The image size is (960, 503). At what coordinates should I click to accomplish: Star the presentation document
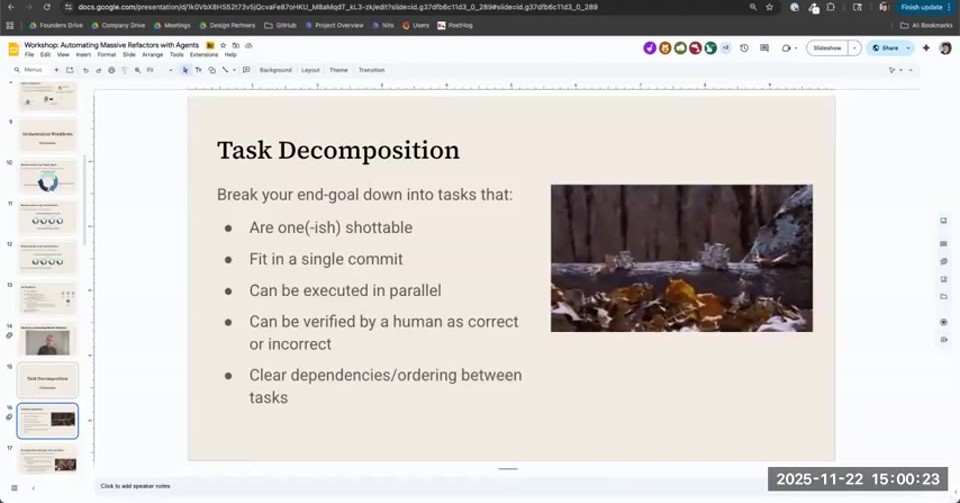(223, 45)
